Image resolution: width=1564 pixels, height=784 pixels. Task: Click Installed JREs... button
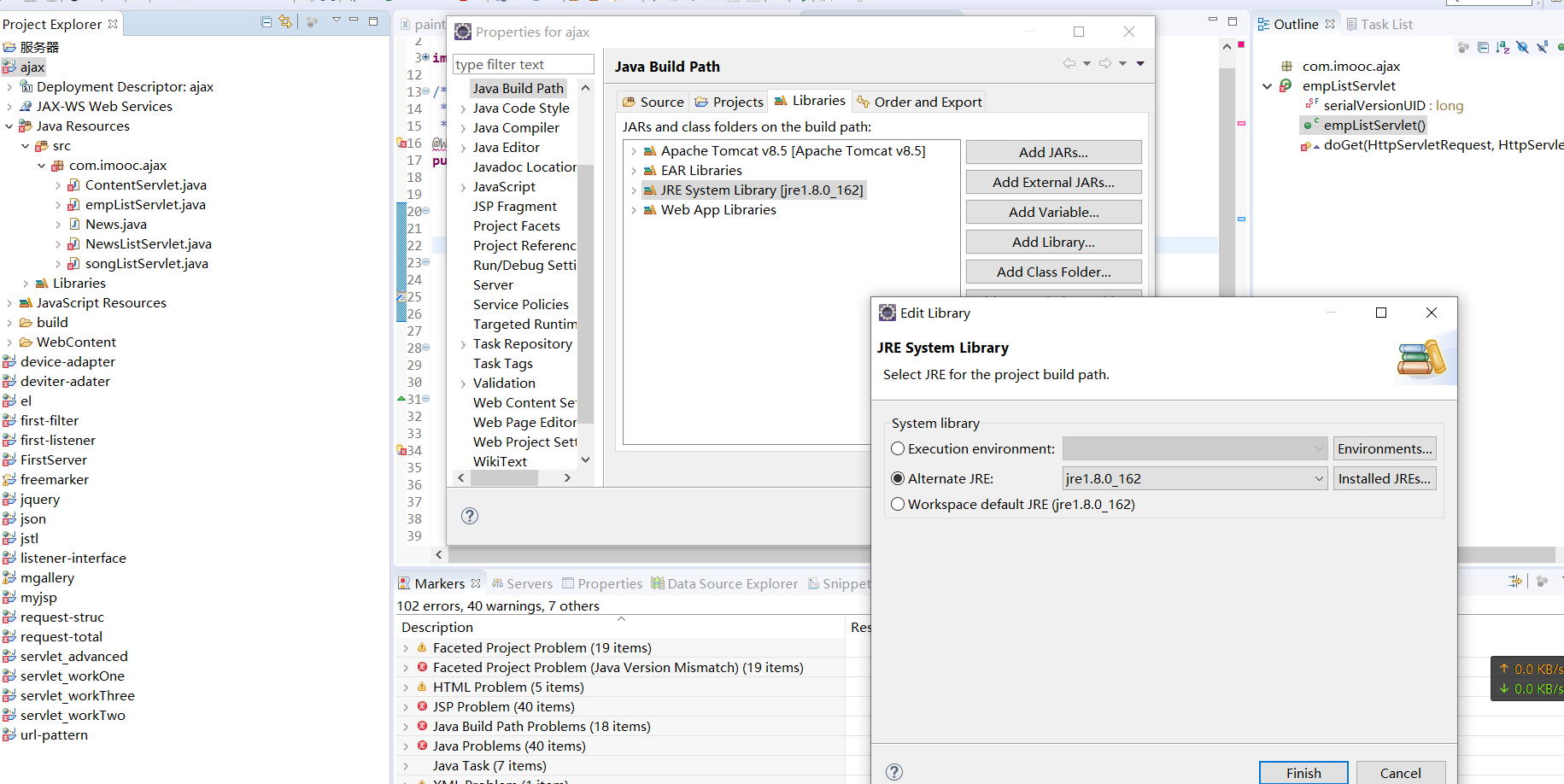pos(1385,478)
